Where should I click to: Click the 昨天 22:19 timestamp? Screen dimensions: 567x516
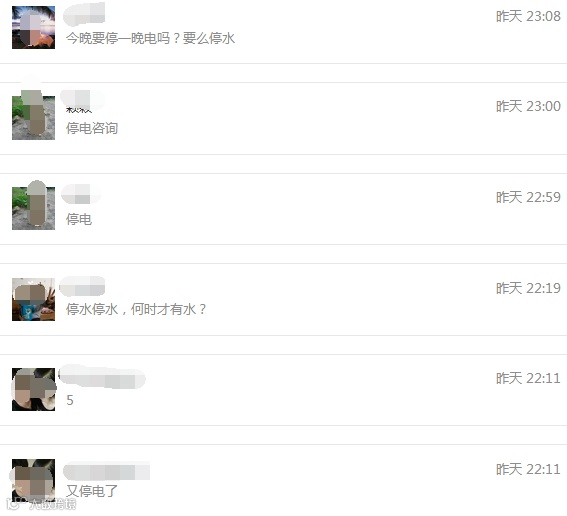[528, 288]
